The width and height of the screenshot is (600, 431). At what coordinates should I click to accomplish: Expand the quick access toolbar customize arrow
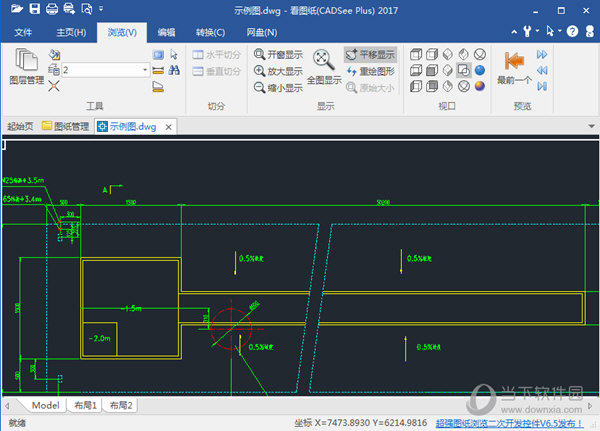(101, 8)
